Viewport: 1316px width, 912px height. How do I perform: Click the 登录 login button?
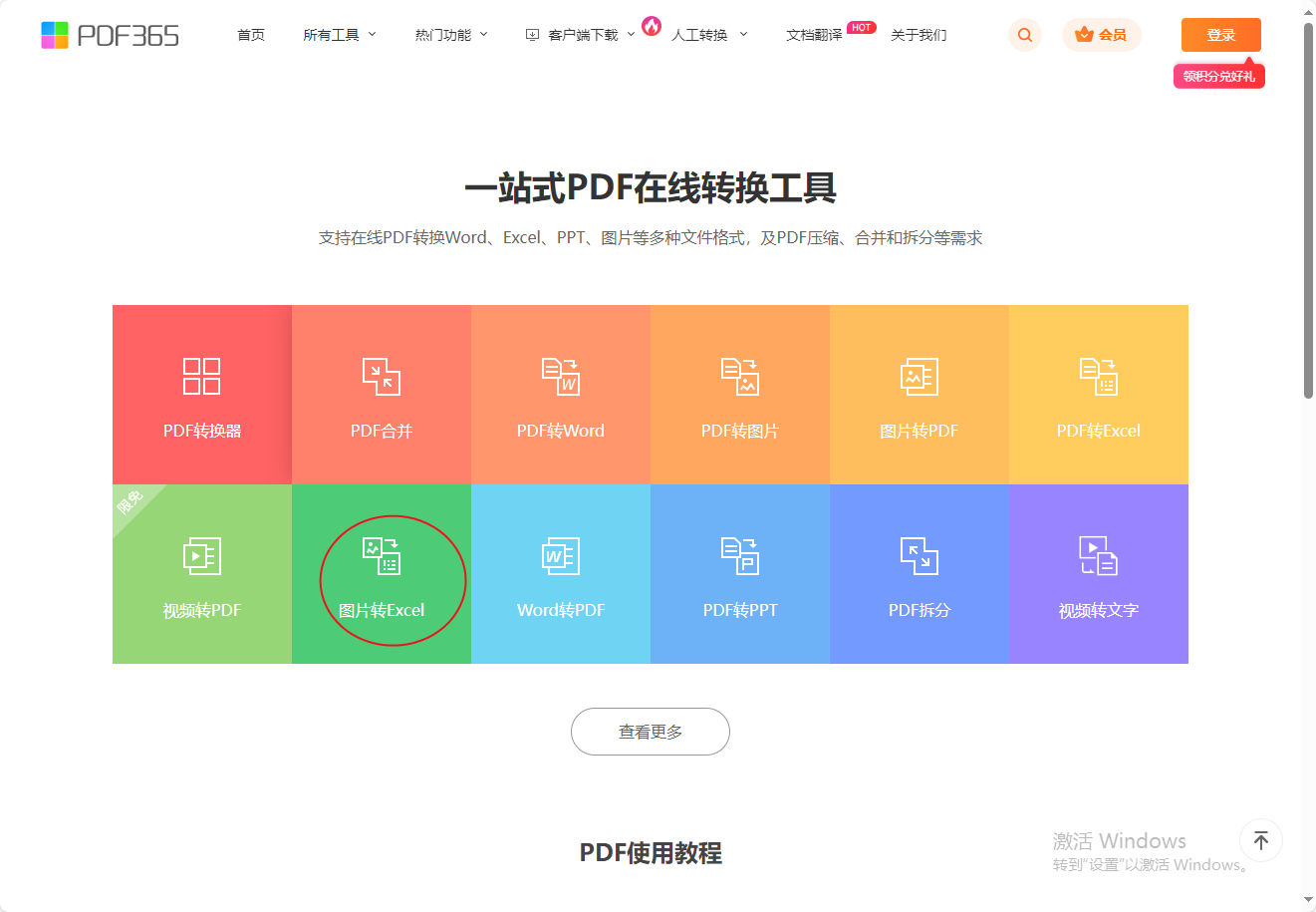[x=1221, y=35]
